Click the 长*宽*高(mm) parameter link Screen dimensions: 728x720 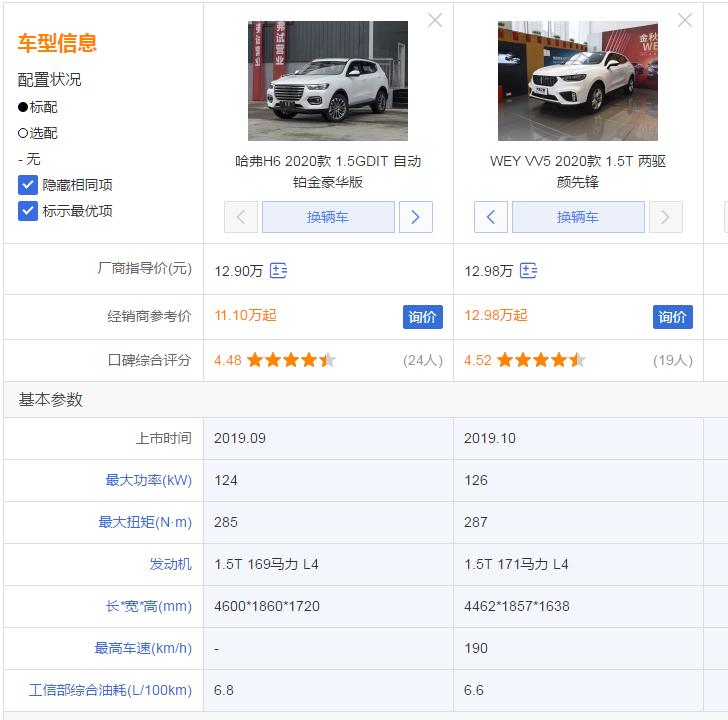pos(149,606)
